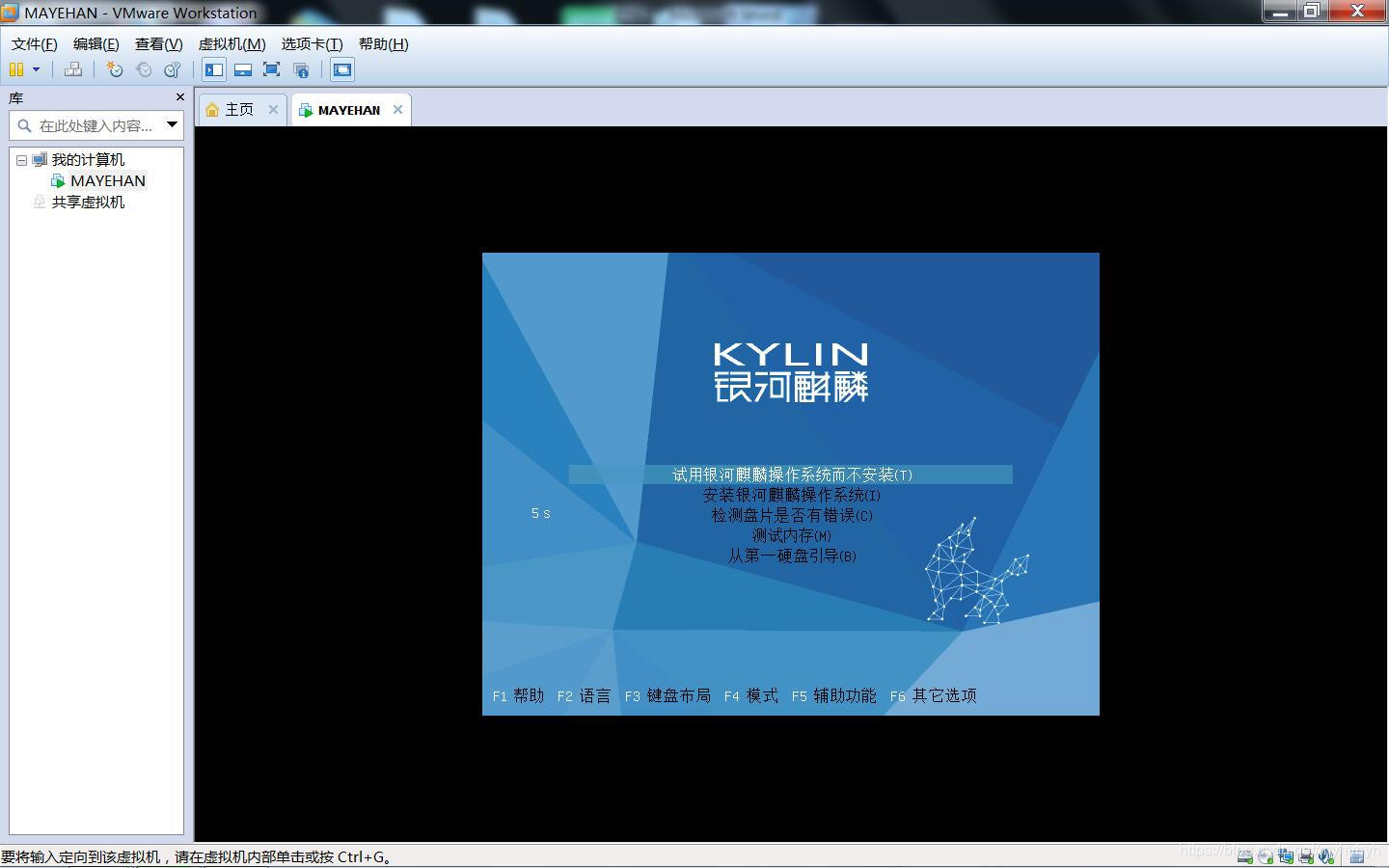This screenshot has height=868, width=1389.
Task: Switch to the 主页 home tab
Action: tap(238, 110)
